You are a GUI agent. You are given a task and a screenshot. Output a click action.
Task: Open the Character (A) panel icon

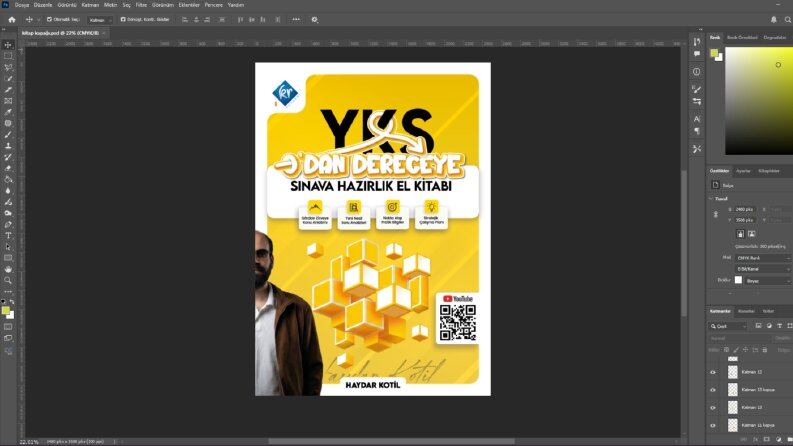click(697, 119)
